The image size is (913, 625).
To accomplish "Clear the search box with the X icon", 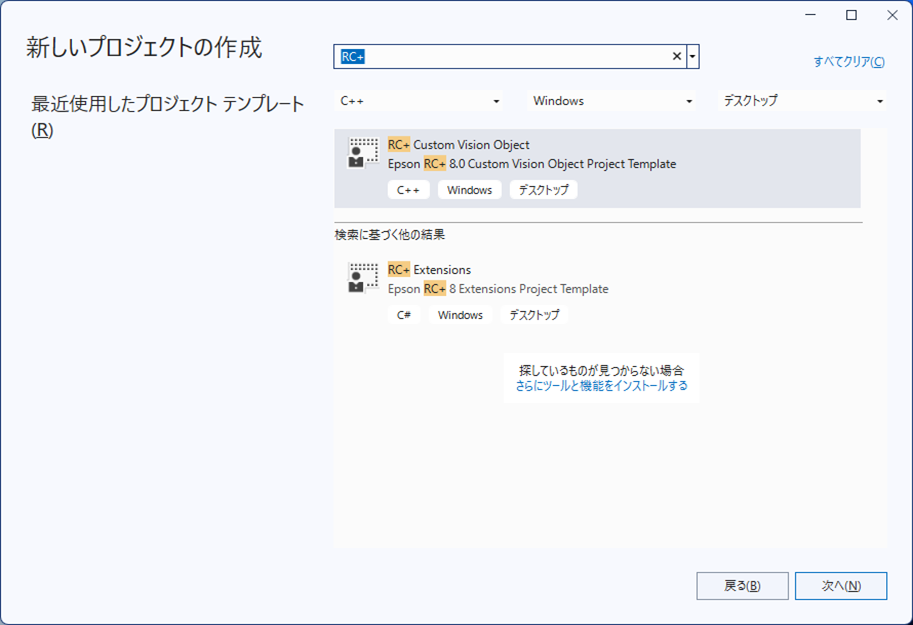I will (x=677, y=57).
